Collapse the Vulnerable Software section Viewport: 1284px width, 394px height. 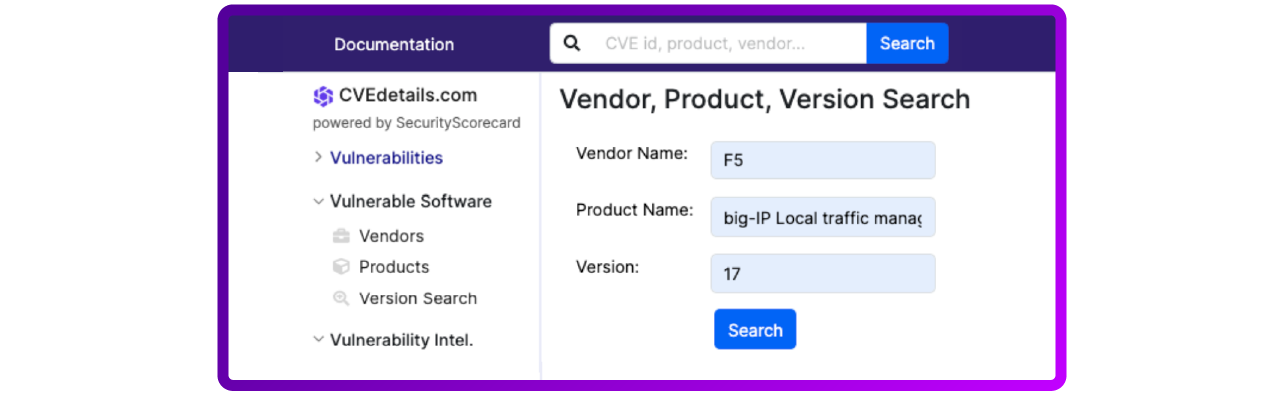point(318,201)
